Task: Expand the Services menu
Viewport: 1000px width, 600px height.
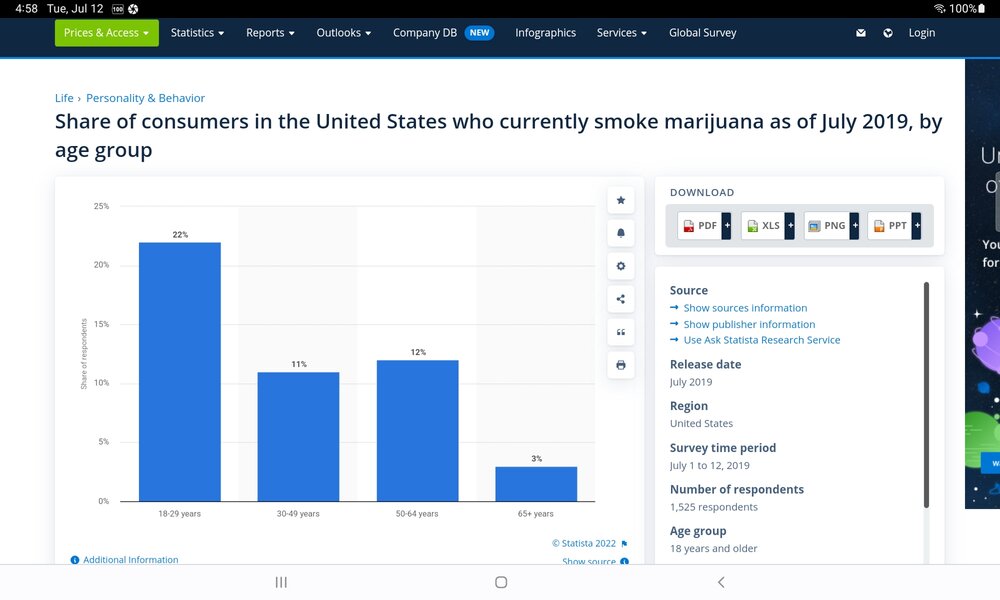Action: 622,33
